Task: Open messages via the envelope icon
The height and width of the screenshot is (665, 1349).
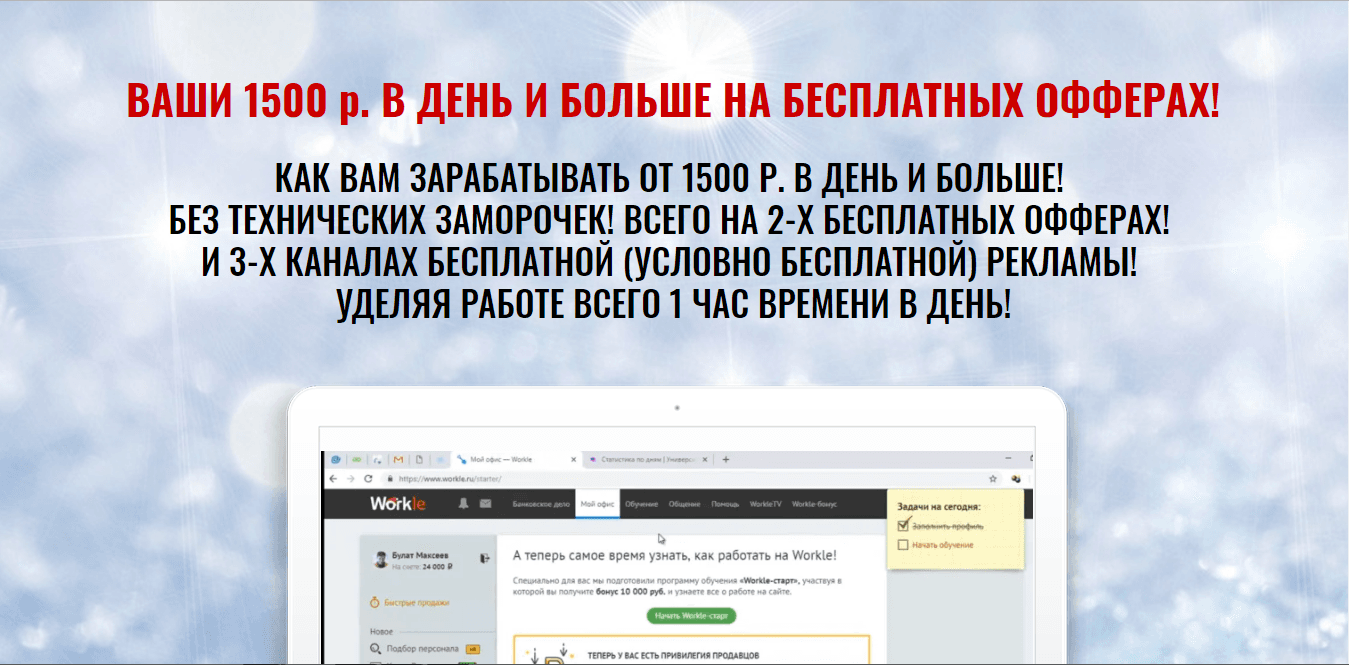Action: 485,503
